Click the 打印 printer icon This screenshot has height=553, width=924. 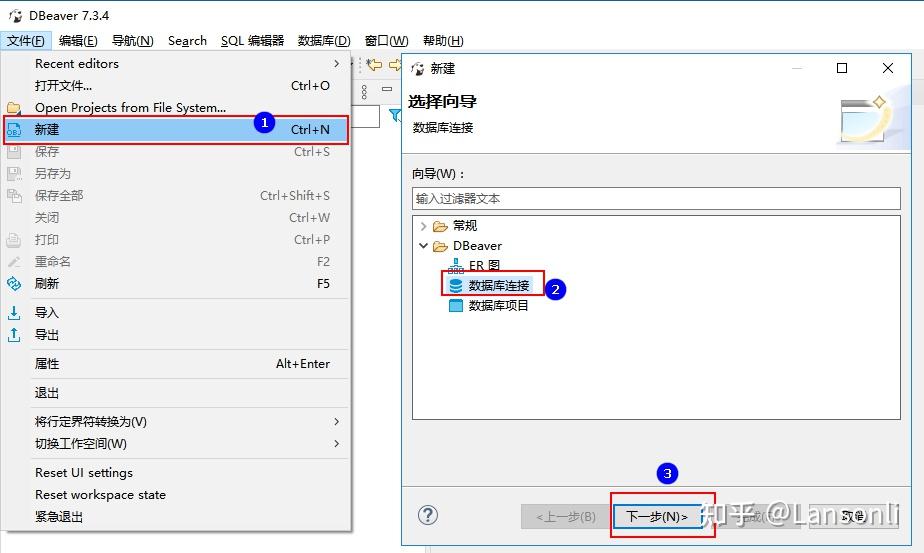tap(14, 240)
